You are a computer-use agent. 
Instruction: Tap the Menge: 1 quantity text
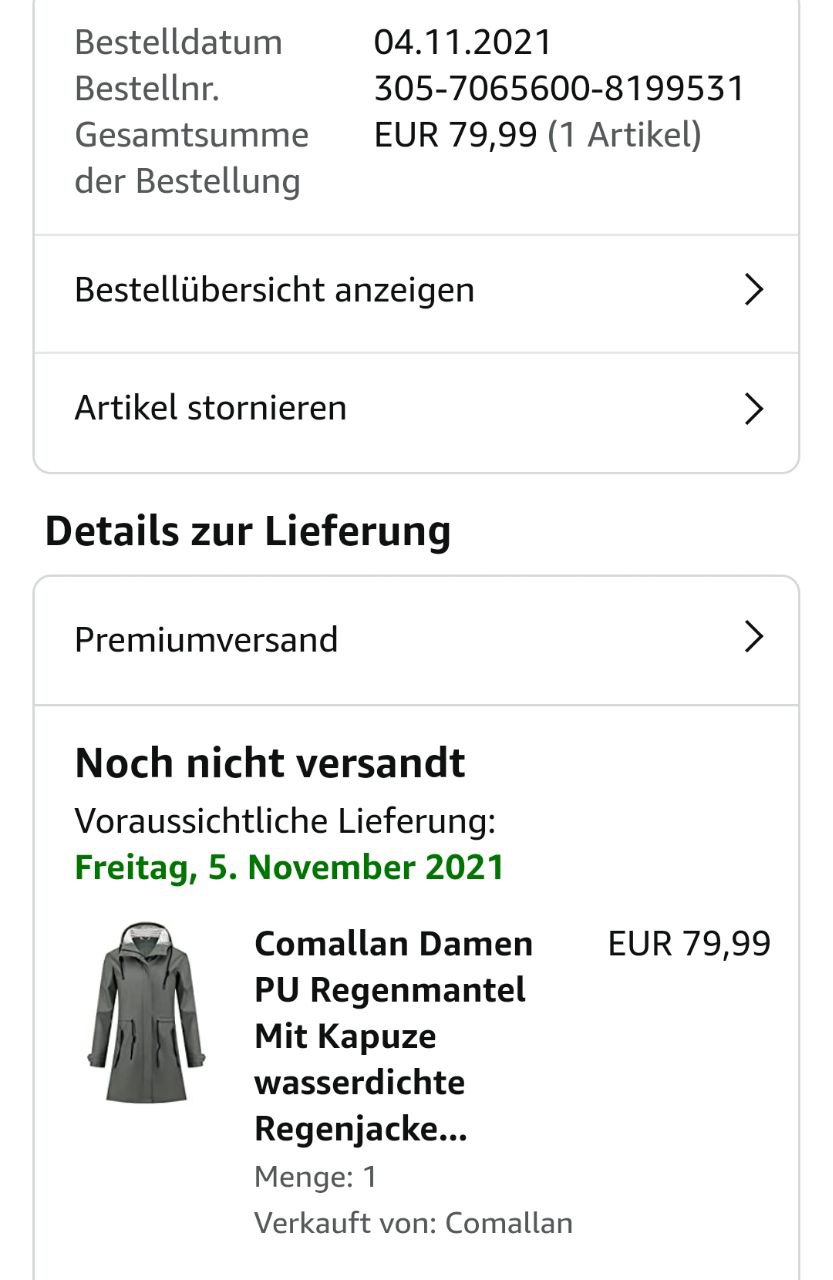pyautogui.click(x=316, y=1177)
